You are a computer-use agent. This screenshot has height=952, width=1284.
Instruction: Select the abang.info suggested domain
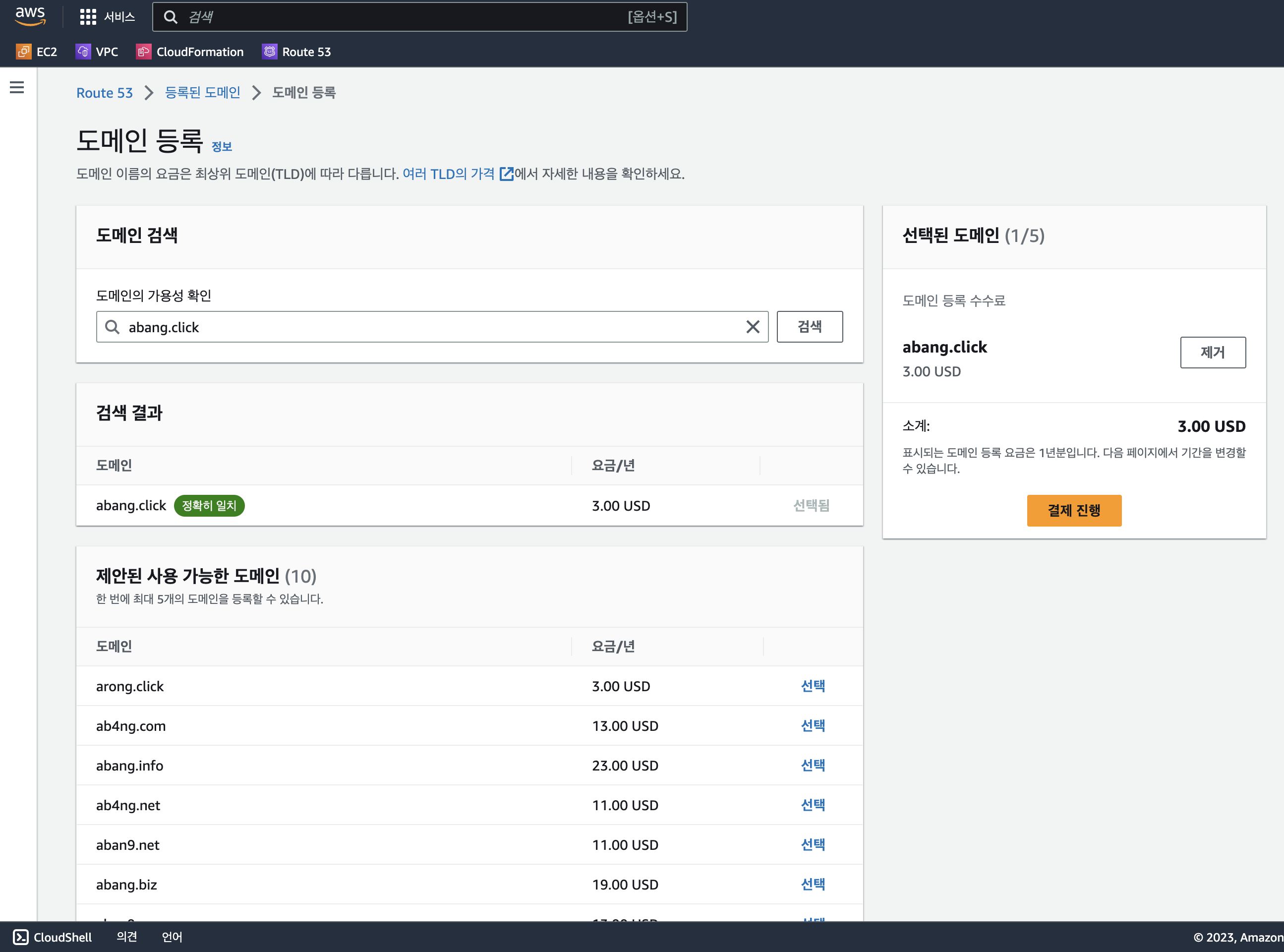[x=813, y=765]
